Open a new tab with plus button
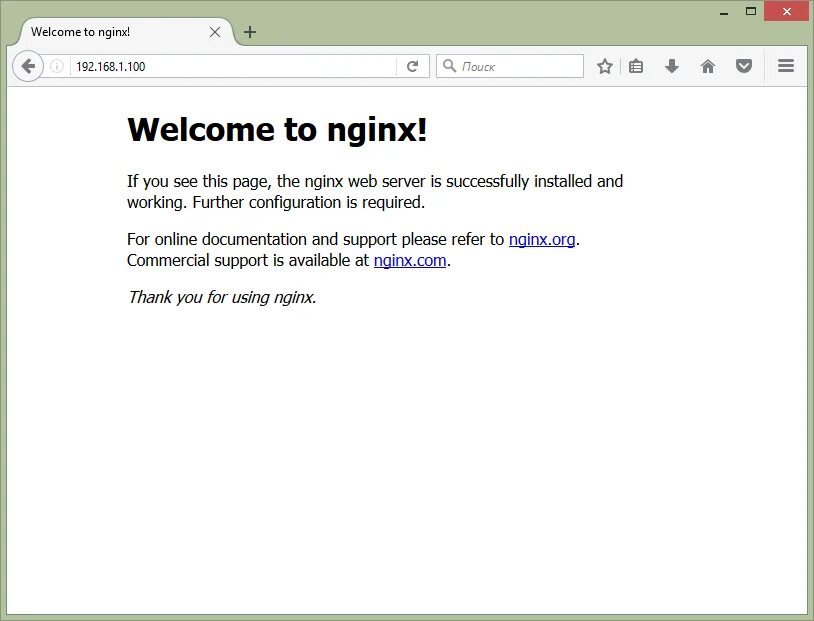The width and height of the screenshot is (814, 621). (x=250, y=32)
